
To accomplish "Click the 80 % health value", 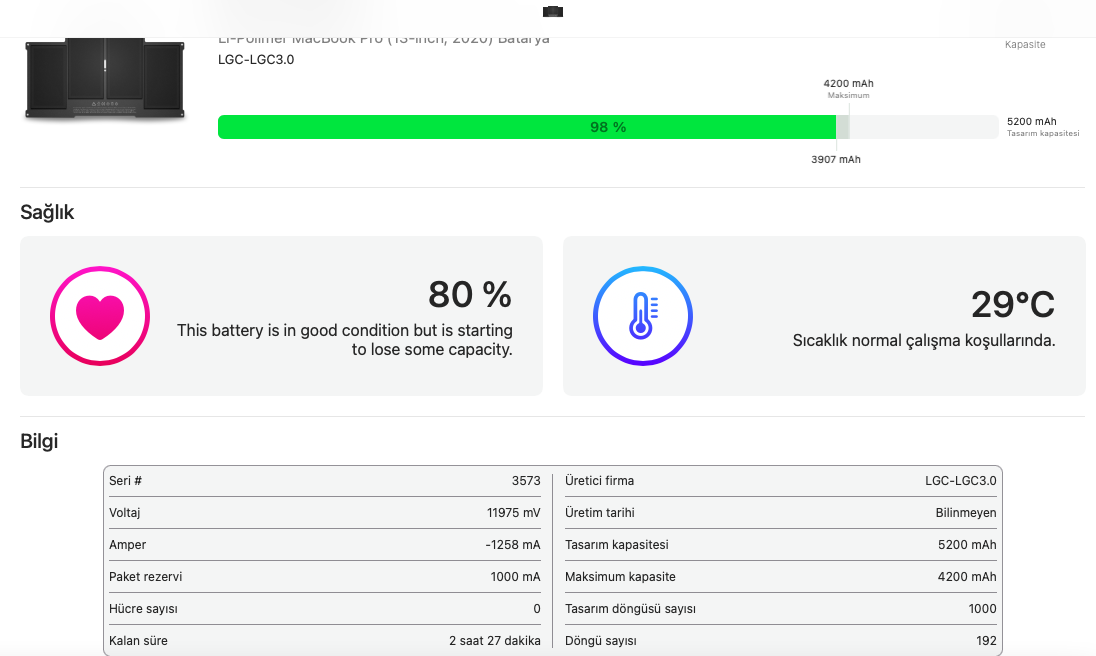I will (469, 295).
